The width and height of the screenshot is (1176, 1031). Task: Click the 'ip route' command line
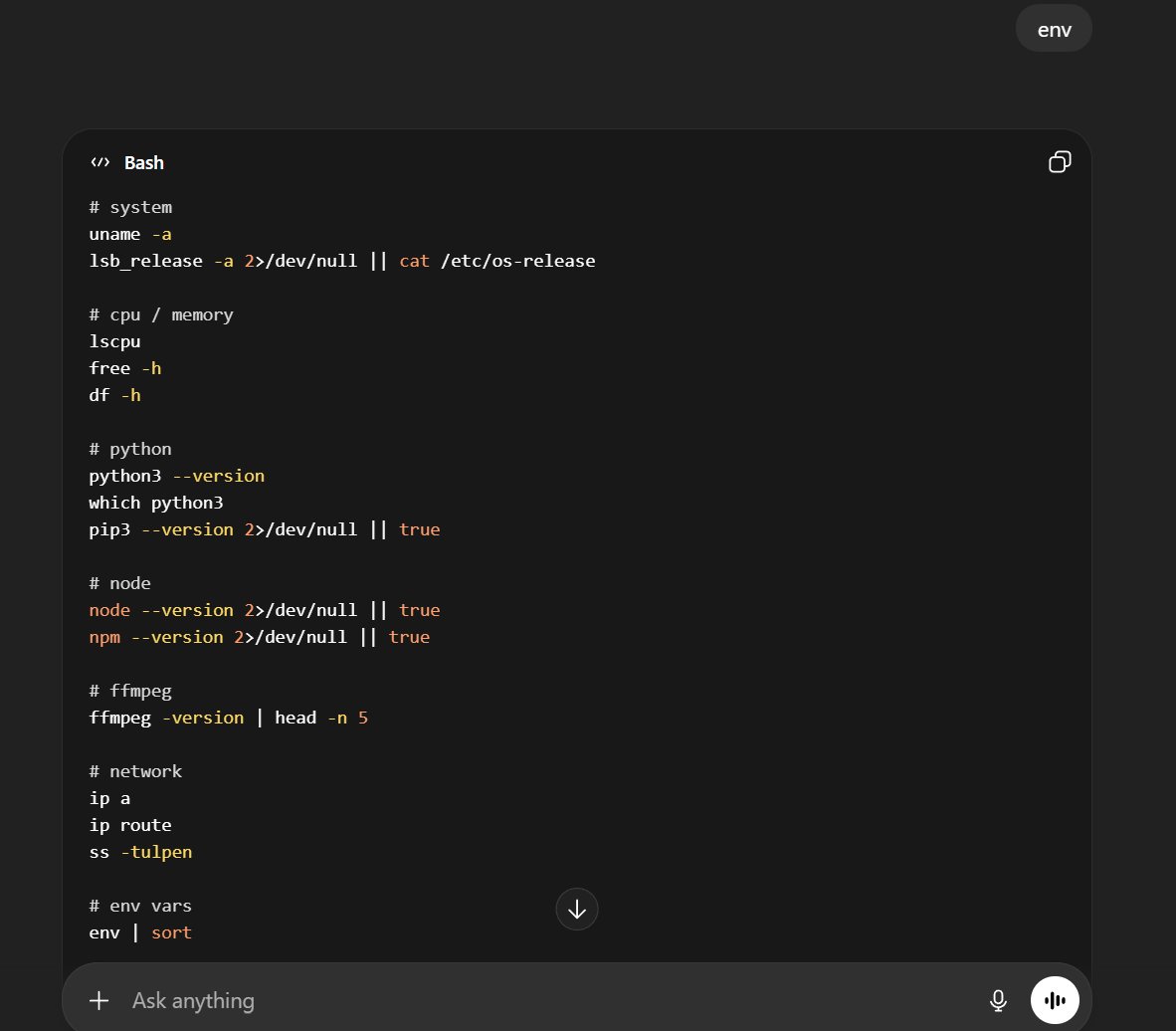coord(130,825)
